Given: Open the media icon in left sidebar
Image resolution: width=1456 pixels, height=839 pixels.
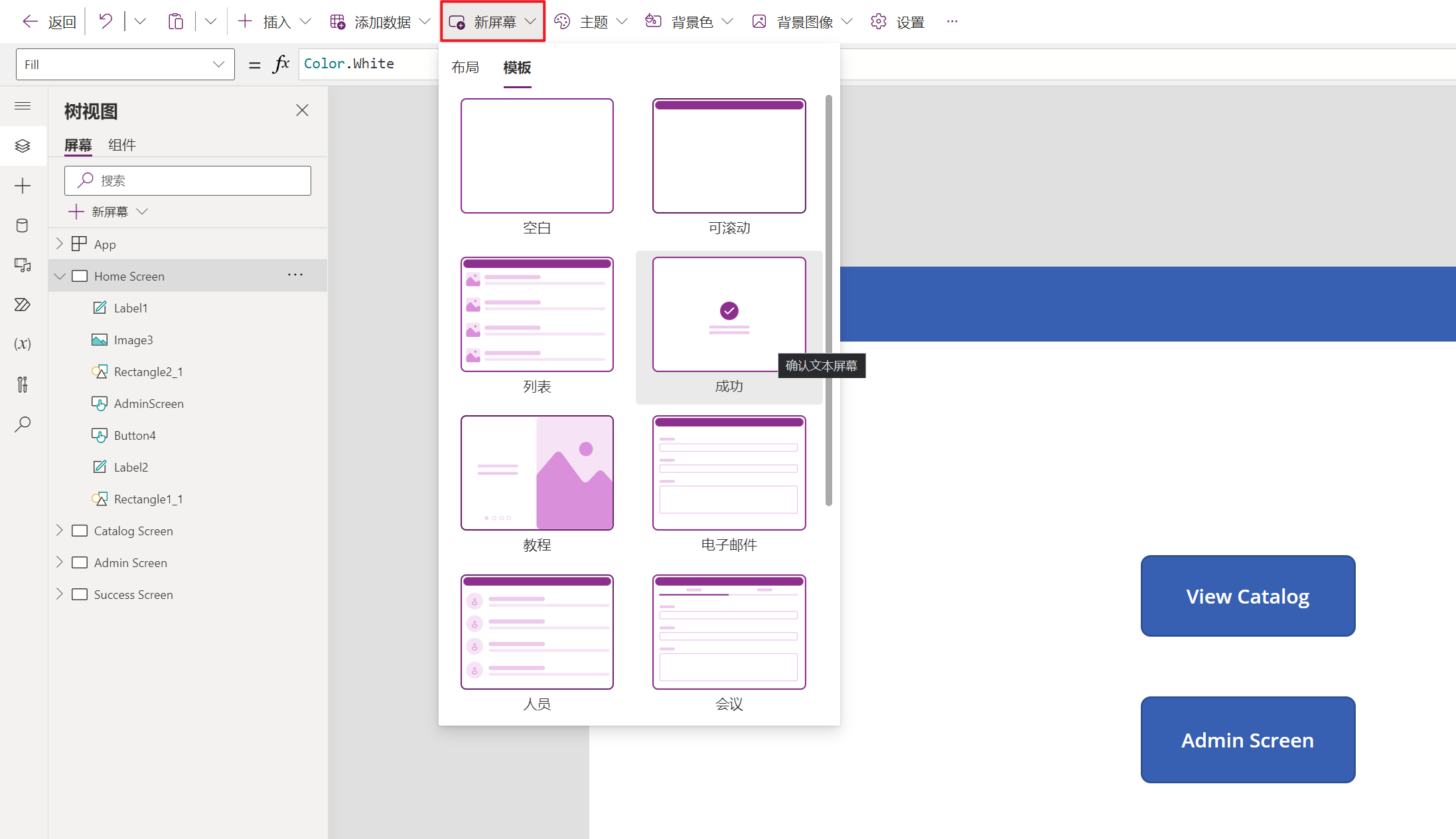Looking at the screenshot, I should (x=23, y=265).
